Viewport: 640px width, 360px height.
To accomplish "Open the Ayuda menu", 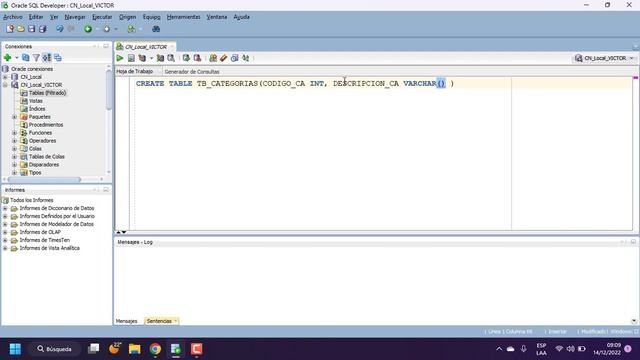I will [x=242, y=17].
